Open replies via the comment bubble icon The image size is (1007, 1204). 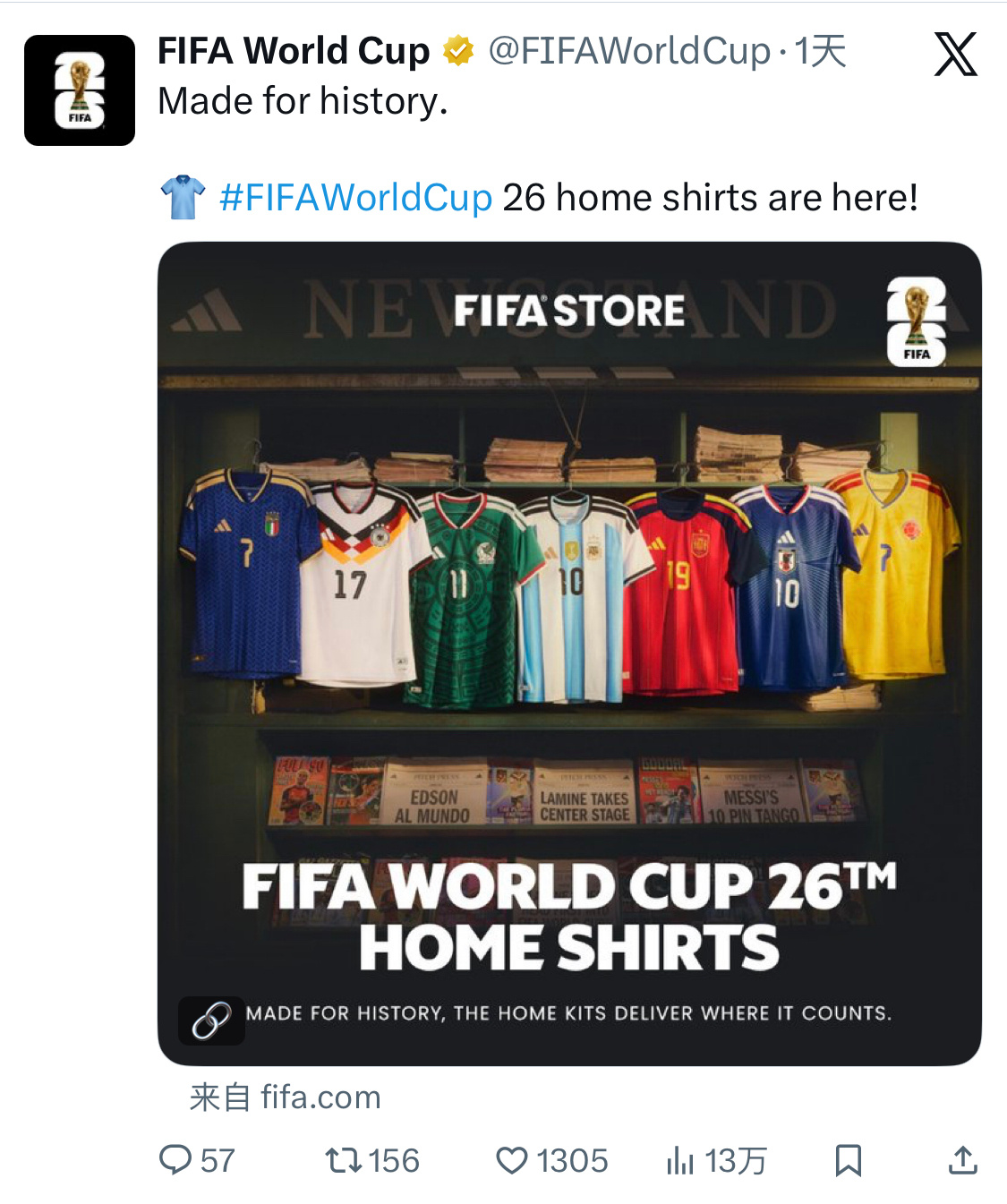click(175, 1160)
